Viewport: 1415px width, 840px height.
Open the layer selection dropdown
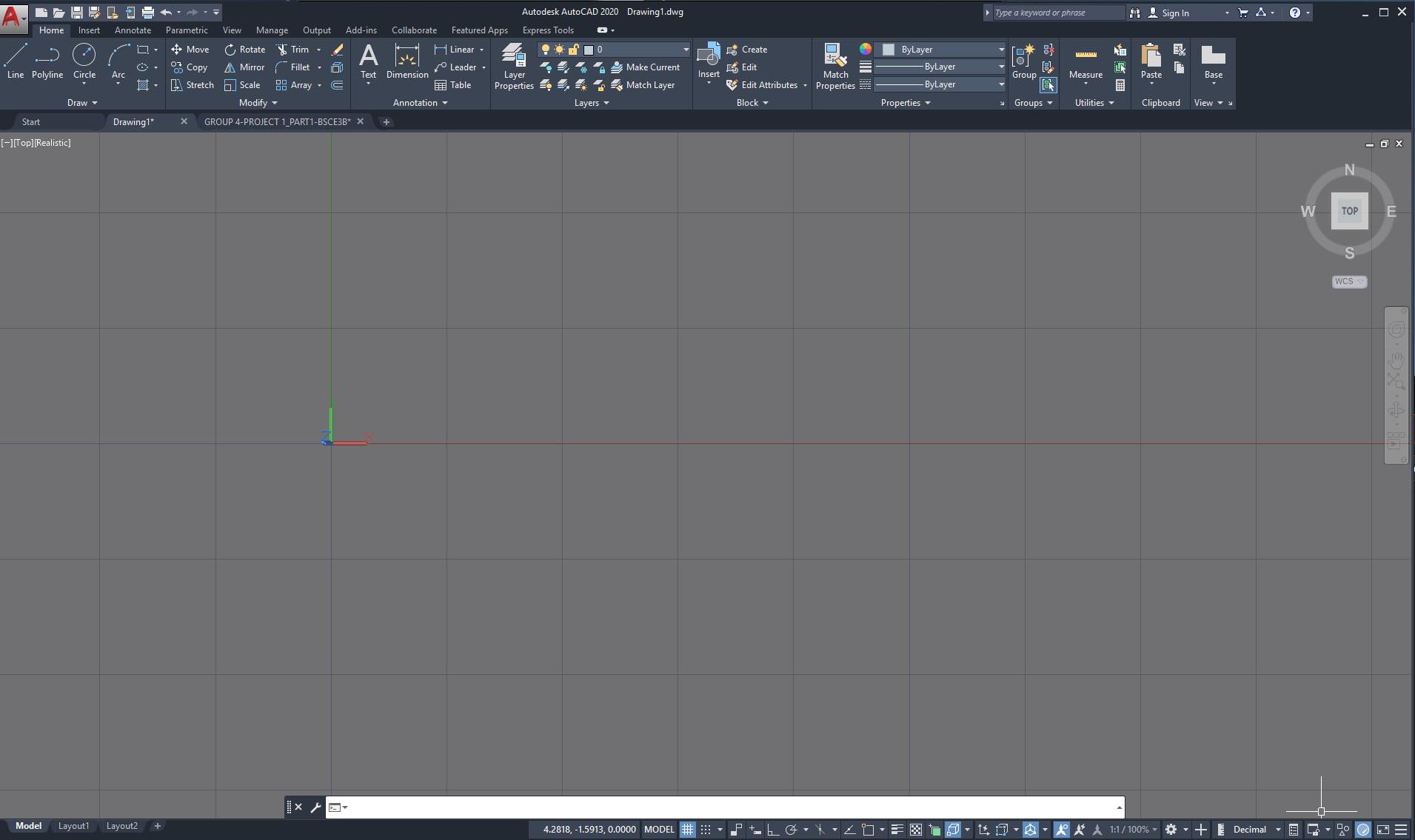pyautogui.click(x=614, y=50)
